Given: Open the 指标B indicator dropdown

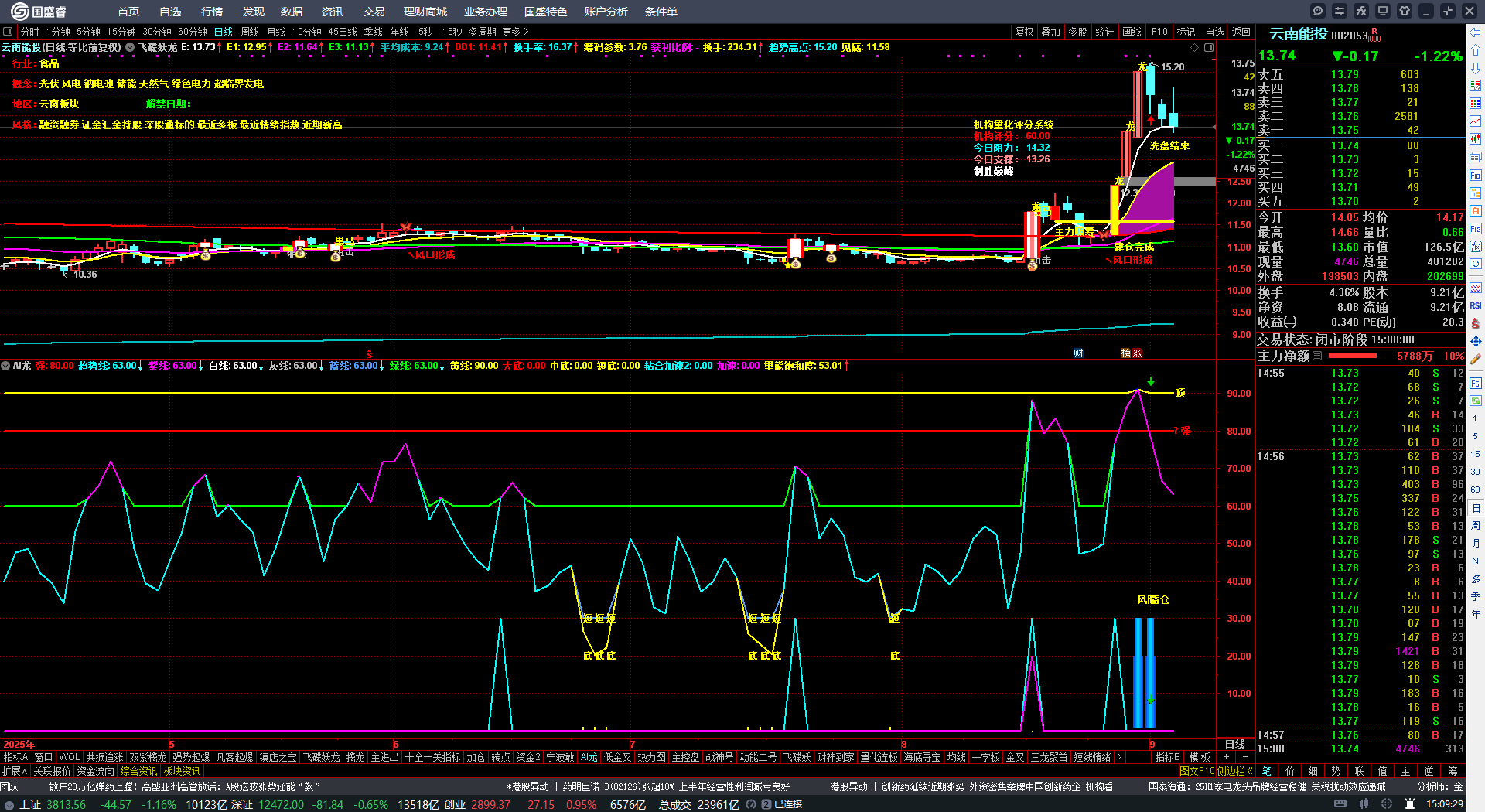Looking at the screenshot, I should pyautogui.click(x=1168, y=757).
